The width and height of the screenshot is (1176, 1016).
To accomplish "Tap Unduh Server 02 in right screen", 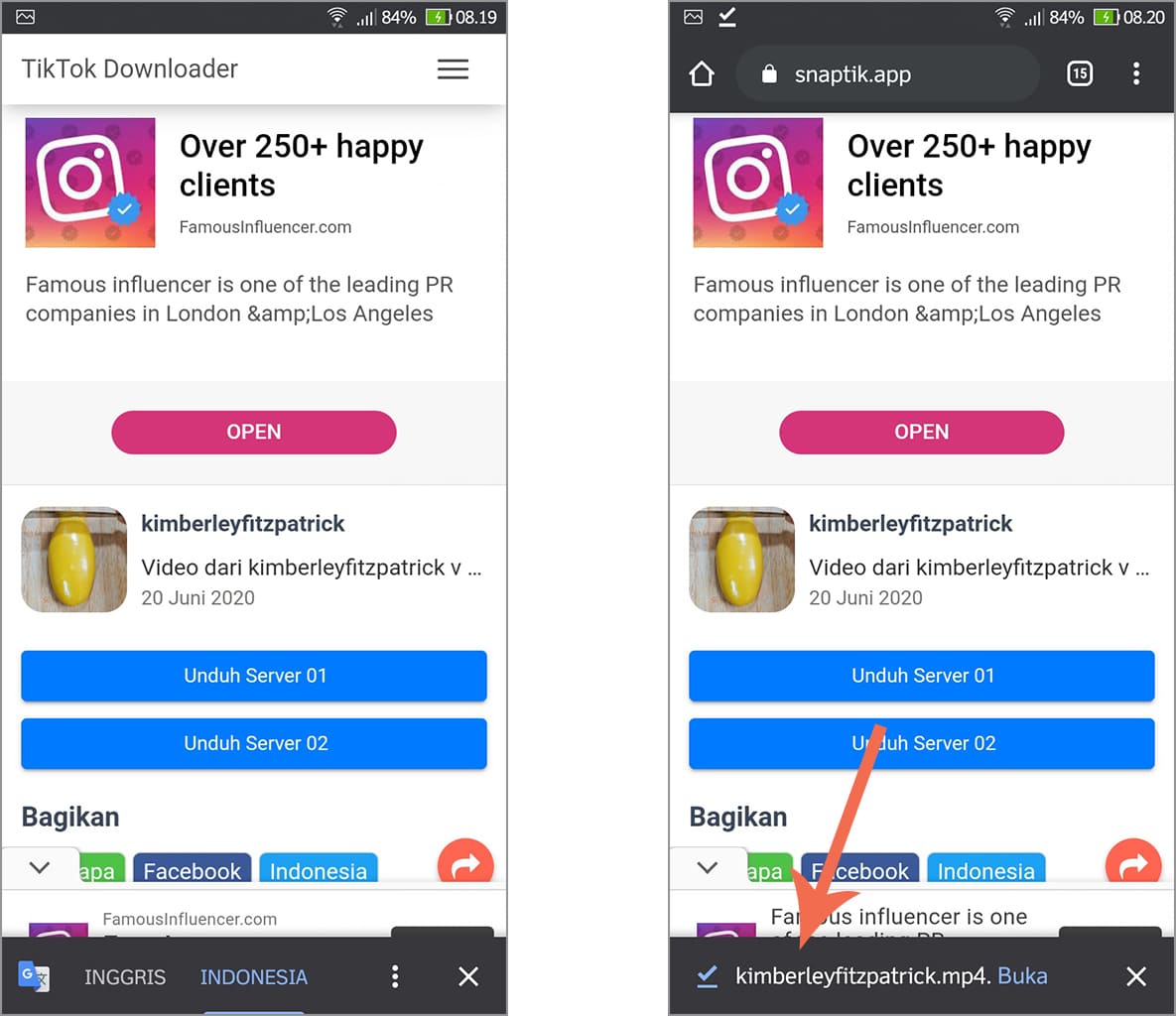I will point(922,743).
